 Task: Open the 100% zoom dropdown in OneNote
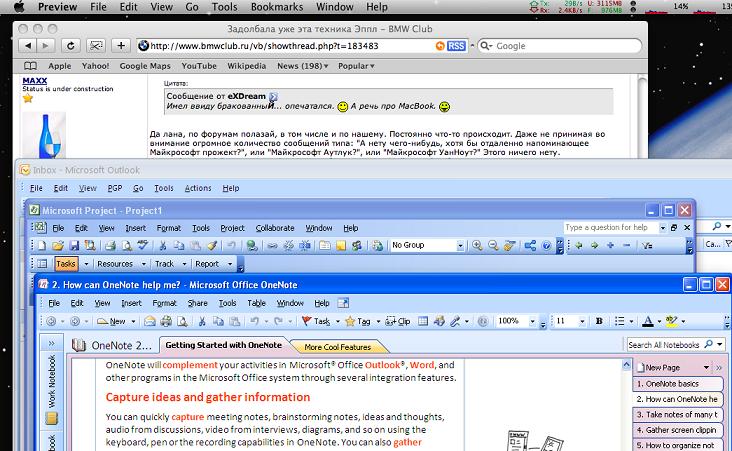532,321
